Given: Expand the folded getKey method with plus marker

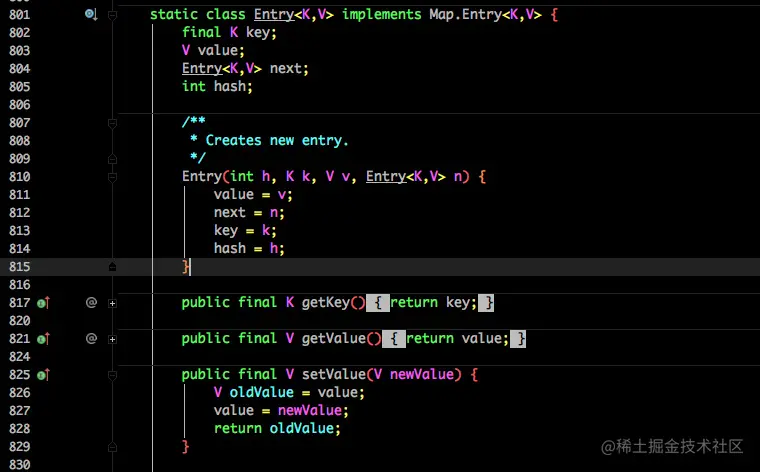Looking at the screenshot, I should pos(112,303).
